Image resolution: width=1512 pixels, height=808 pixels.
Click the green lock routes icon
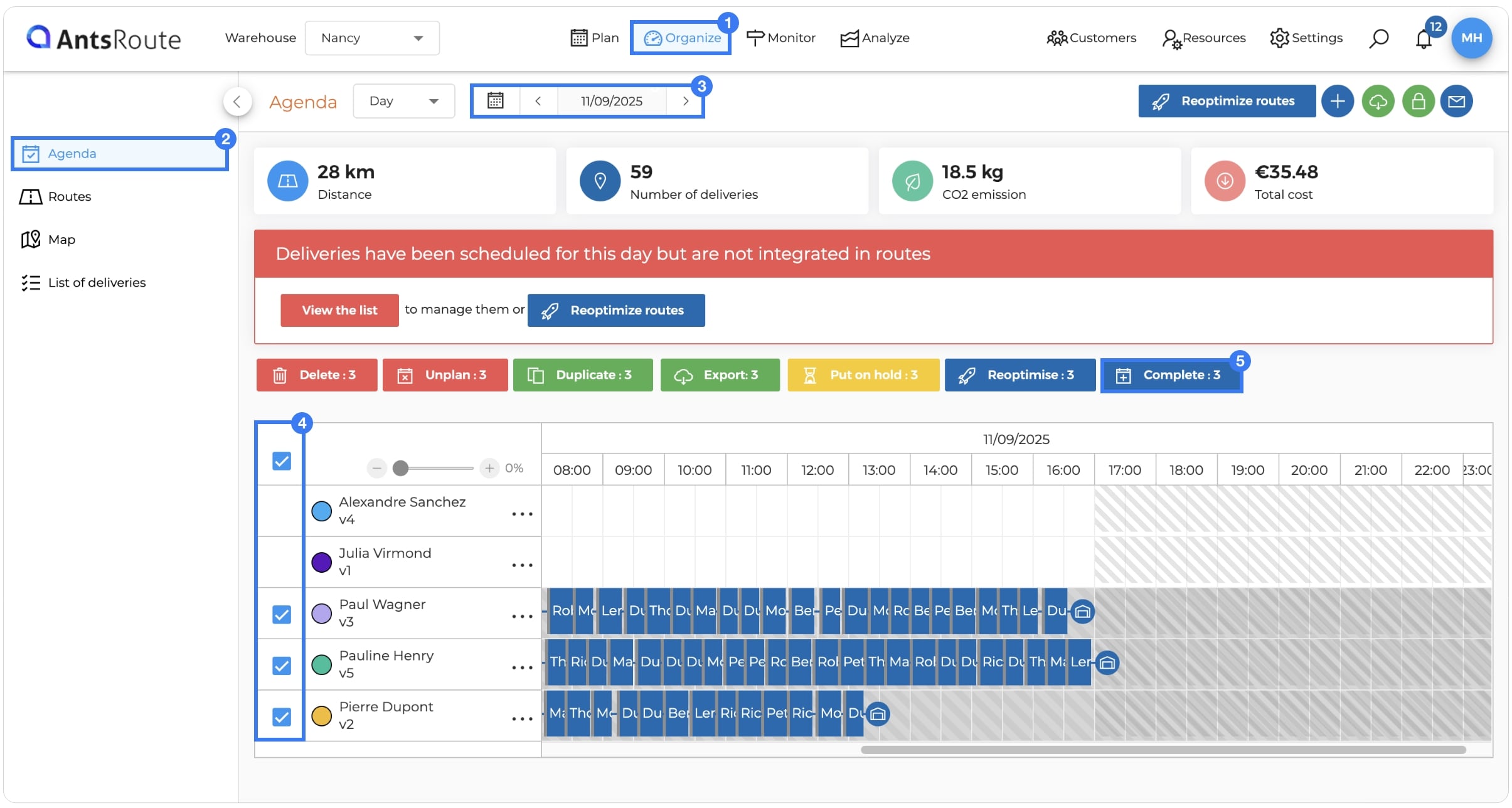[x=1419, y=101]
